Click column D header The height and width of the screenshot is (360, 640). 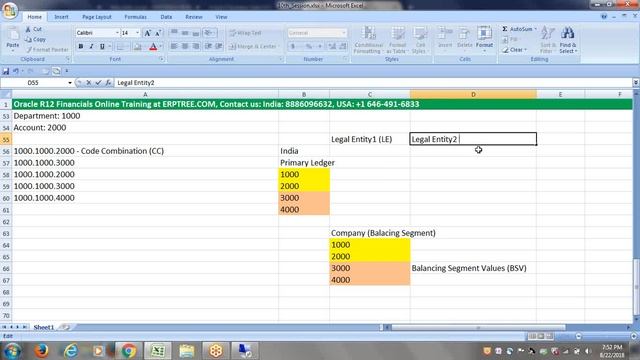click(473, 94)
